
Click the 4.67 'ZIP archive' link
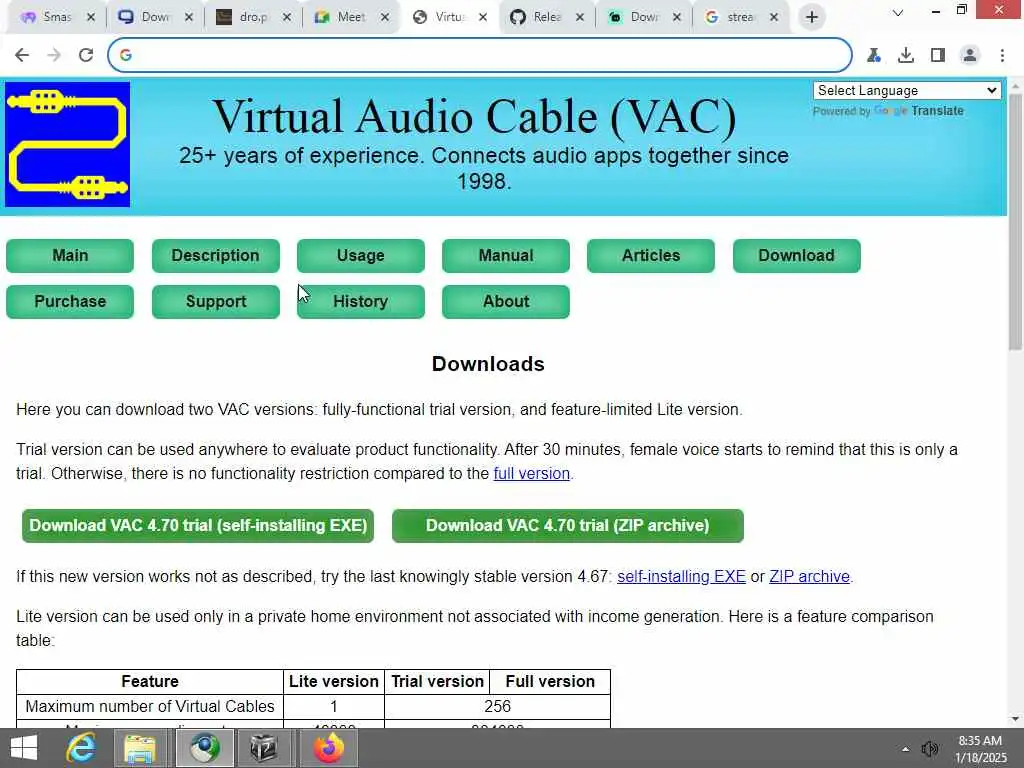click(809, 577)
